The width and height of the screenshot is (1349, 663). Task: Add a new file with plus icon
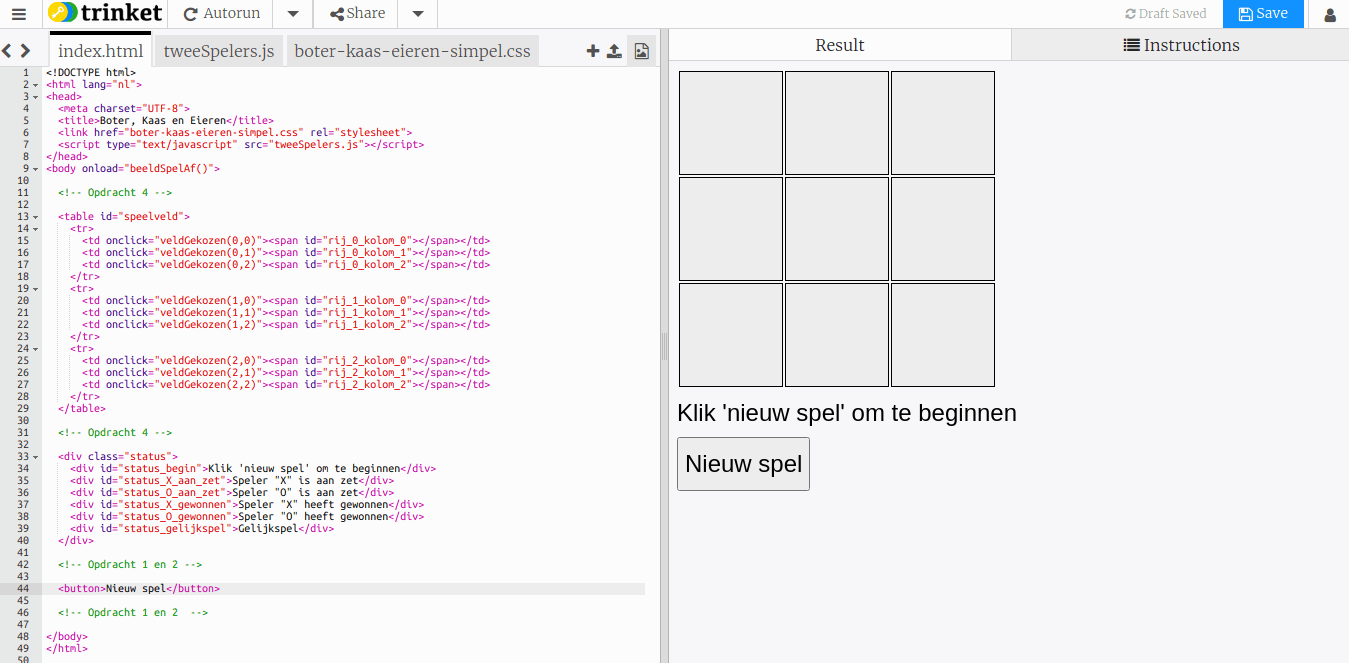(x=593, y=51)
